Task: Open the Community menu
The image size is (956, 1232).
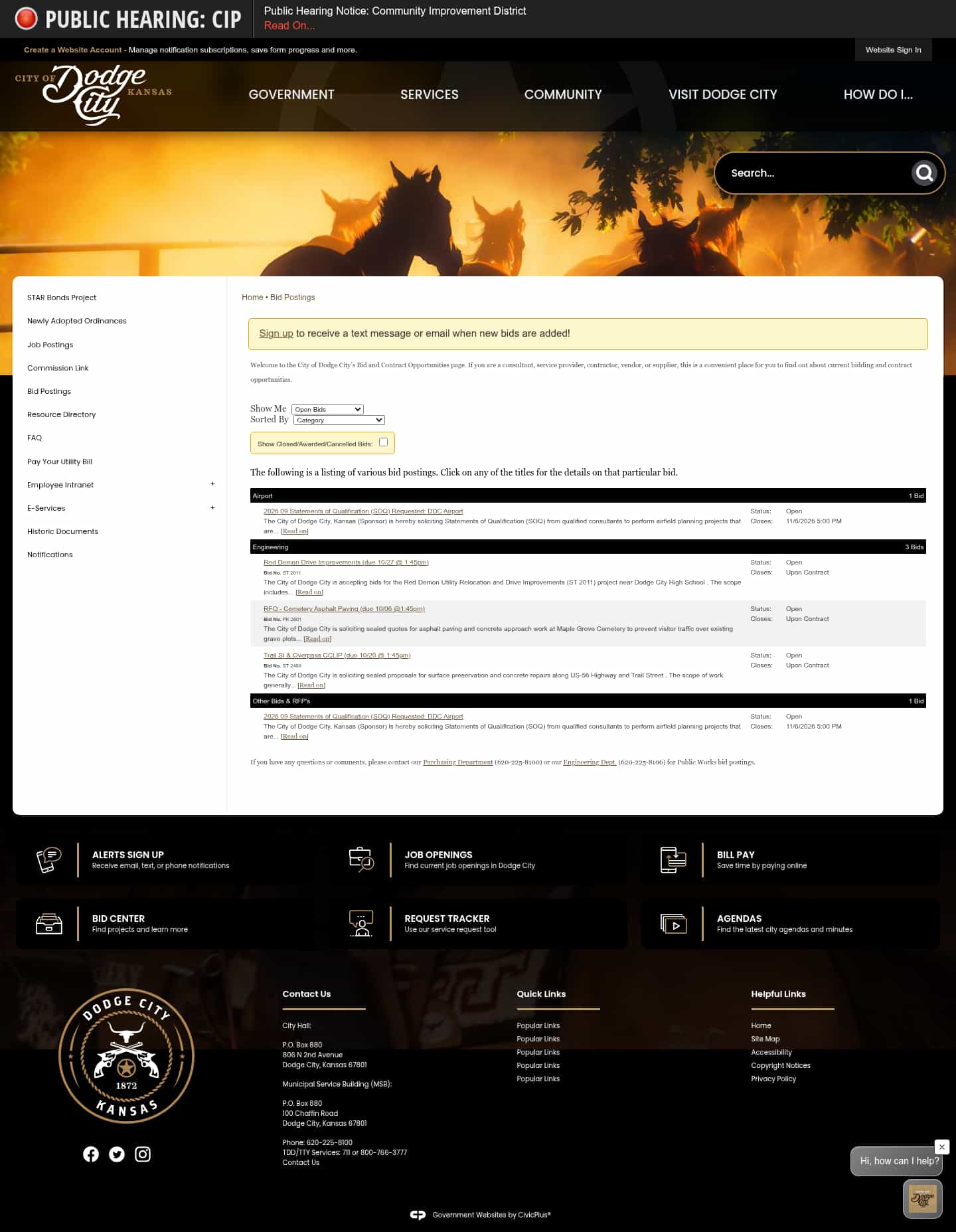Action: point(563,95)
